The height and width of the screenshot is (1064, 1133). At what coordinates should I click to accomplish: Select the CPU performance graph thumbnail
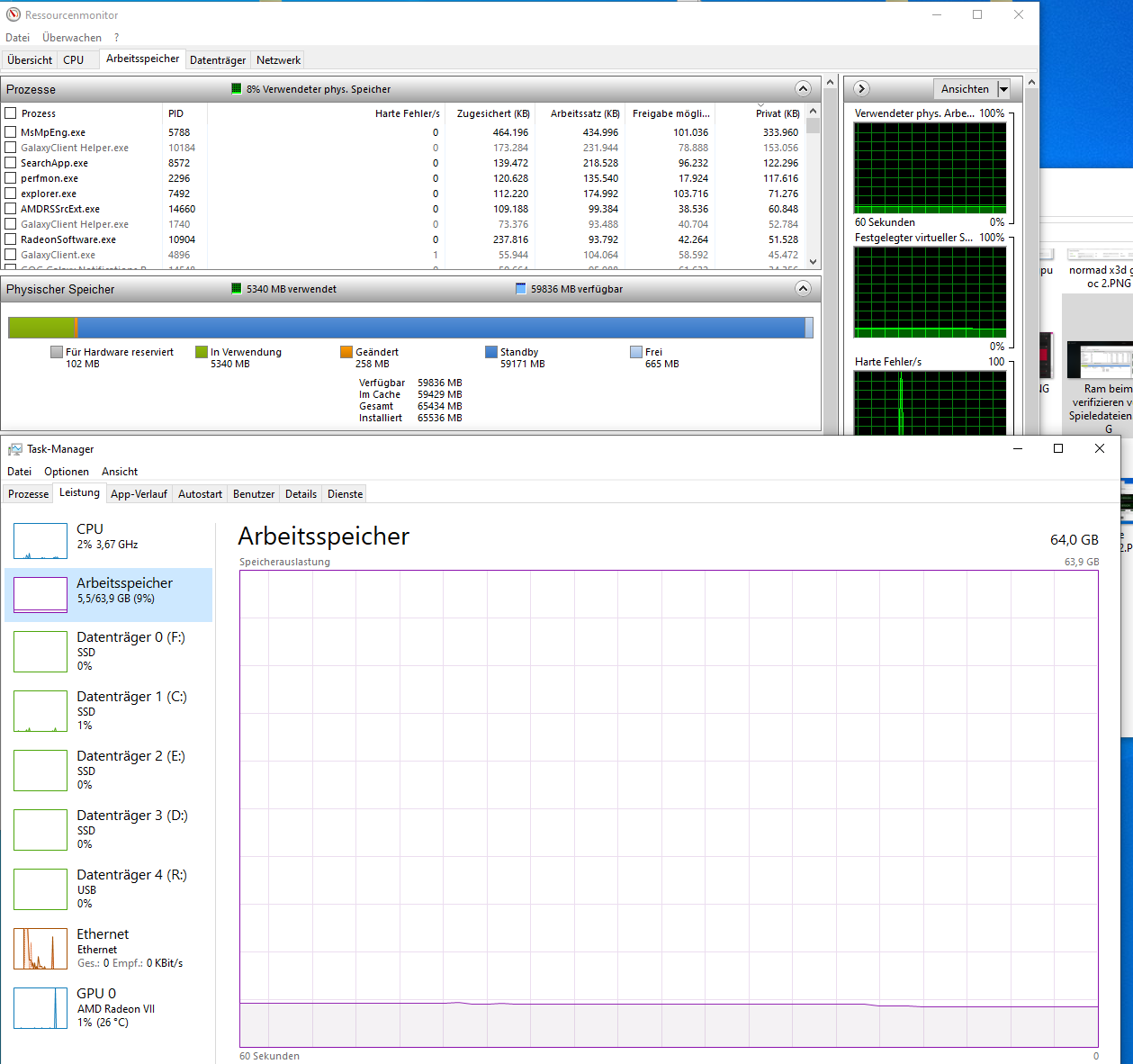tap(40, 541)
